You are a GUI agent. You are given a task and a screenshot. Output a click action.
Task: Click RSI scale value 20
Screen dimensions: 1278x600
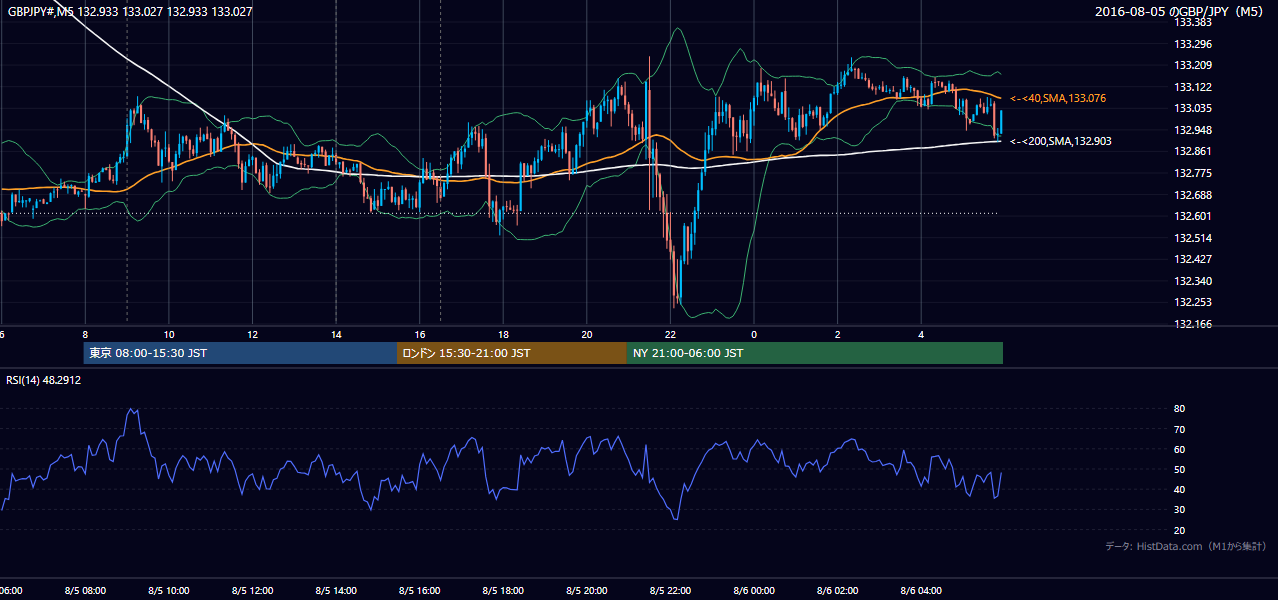click(x=1179, y=530)
